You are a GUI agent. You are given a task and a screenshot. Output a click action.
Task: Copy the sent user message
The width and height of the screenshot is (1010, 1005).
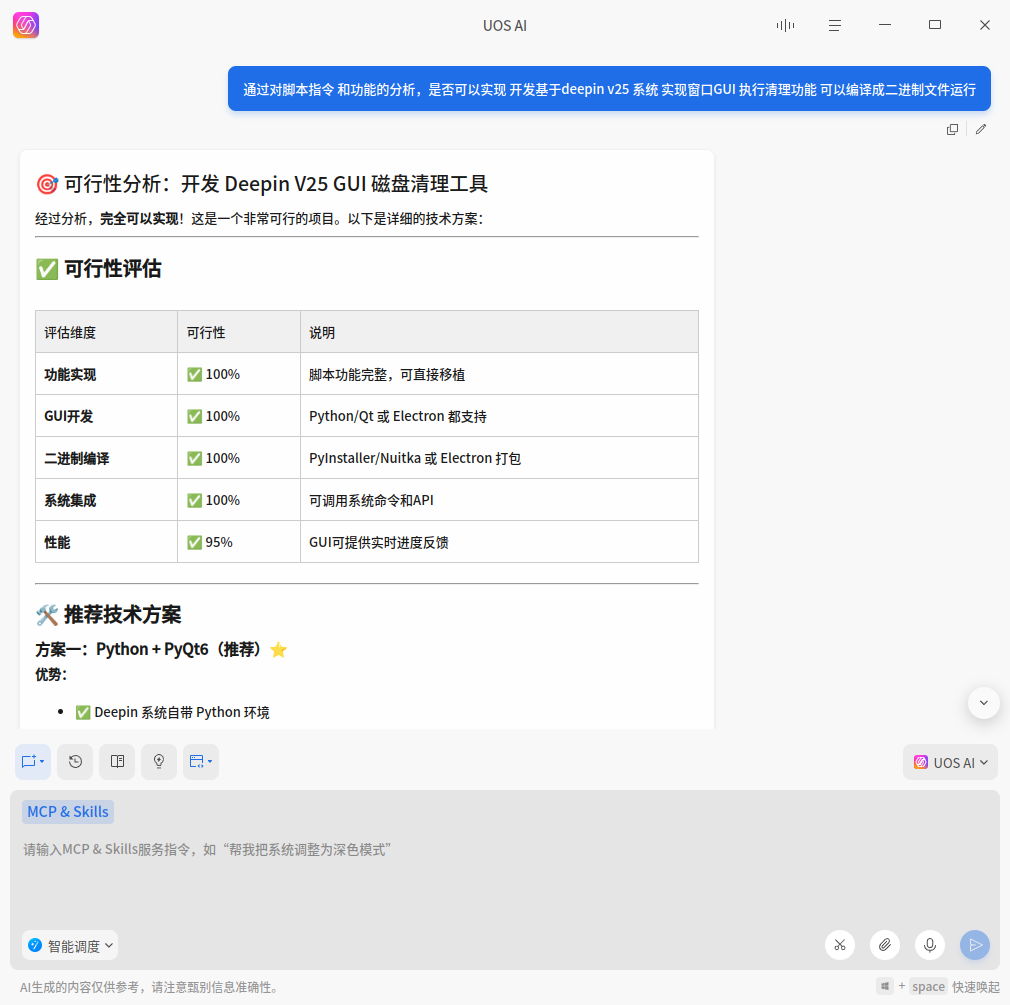952,129
